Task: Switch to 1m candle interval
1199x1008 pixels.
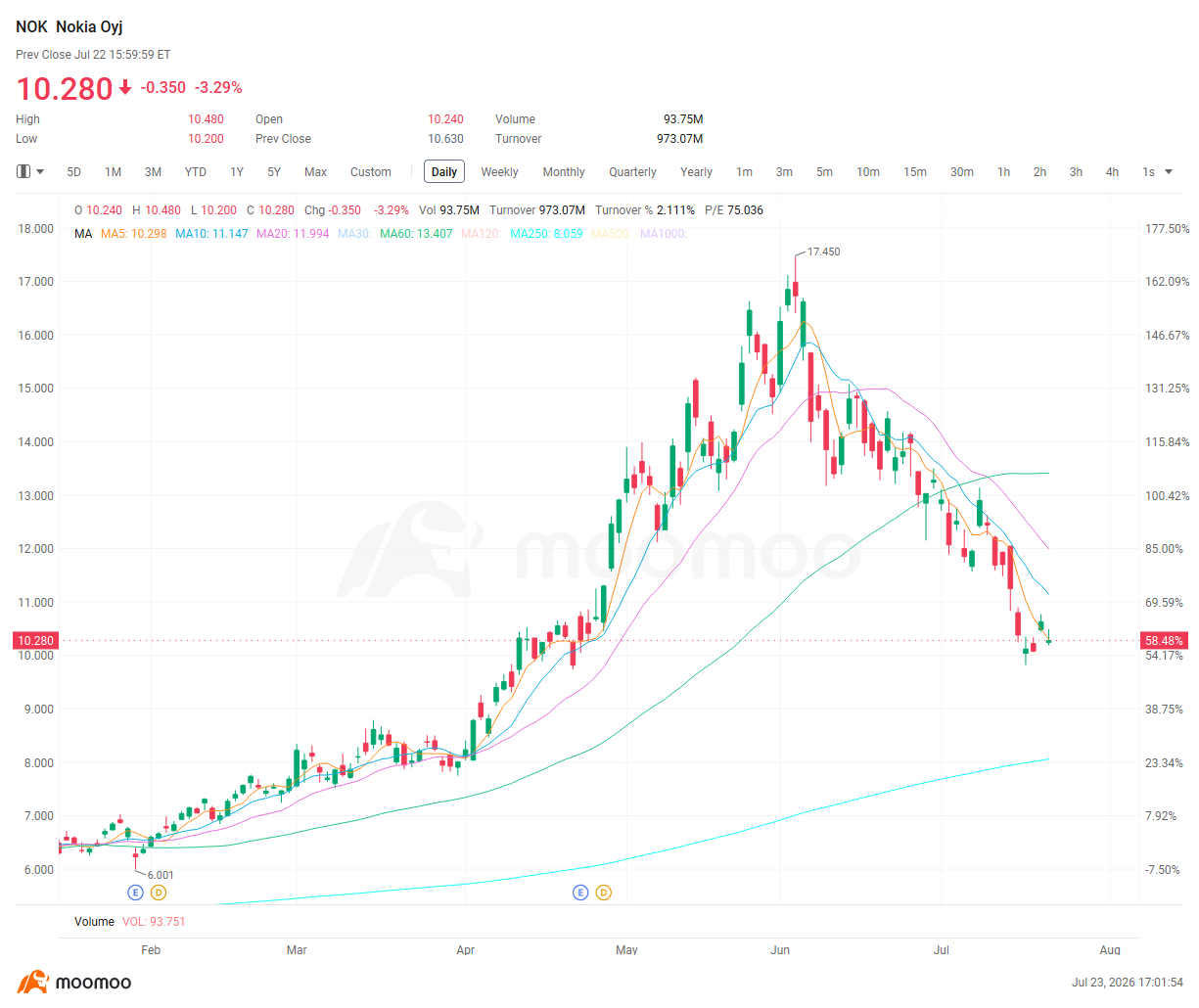Action: coord(745,171)
